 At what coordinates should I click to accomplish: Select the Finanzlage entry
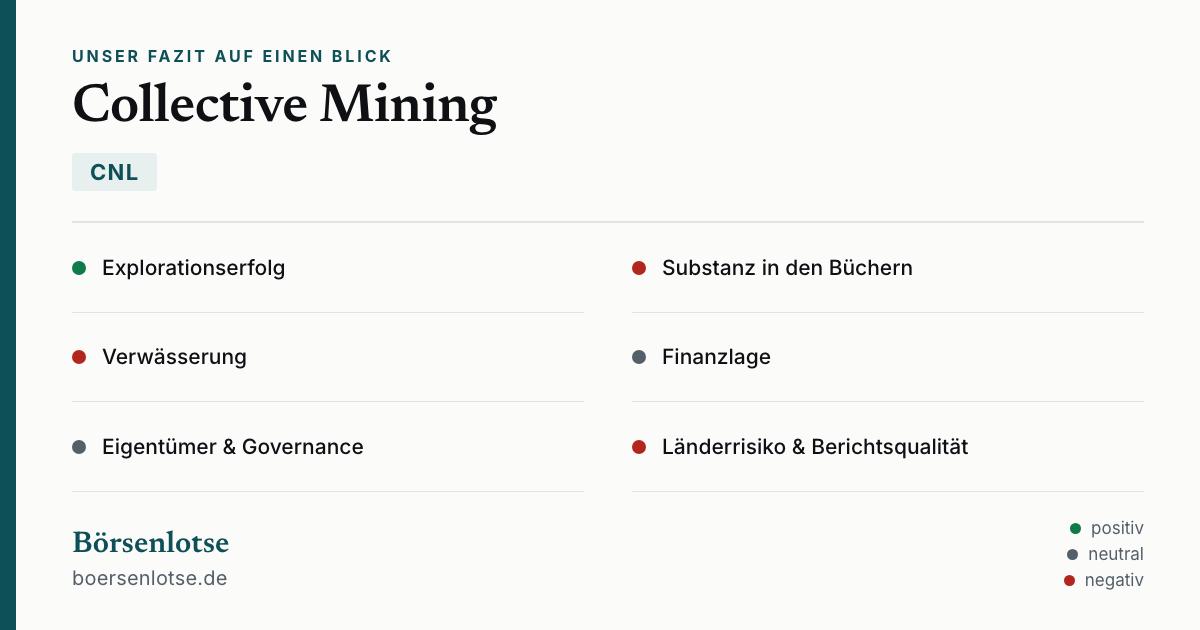tap(888, 357)
